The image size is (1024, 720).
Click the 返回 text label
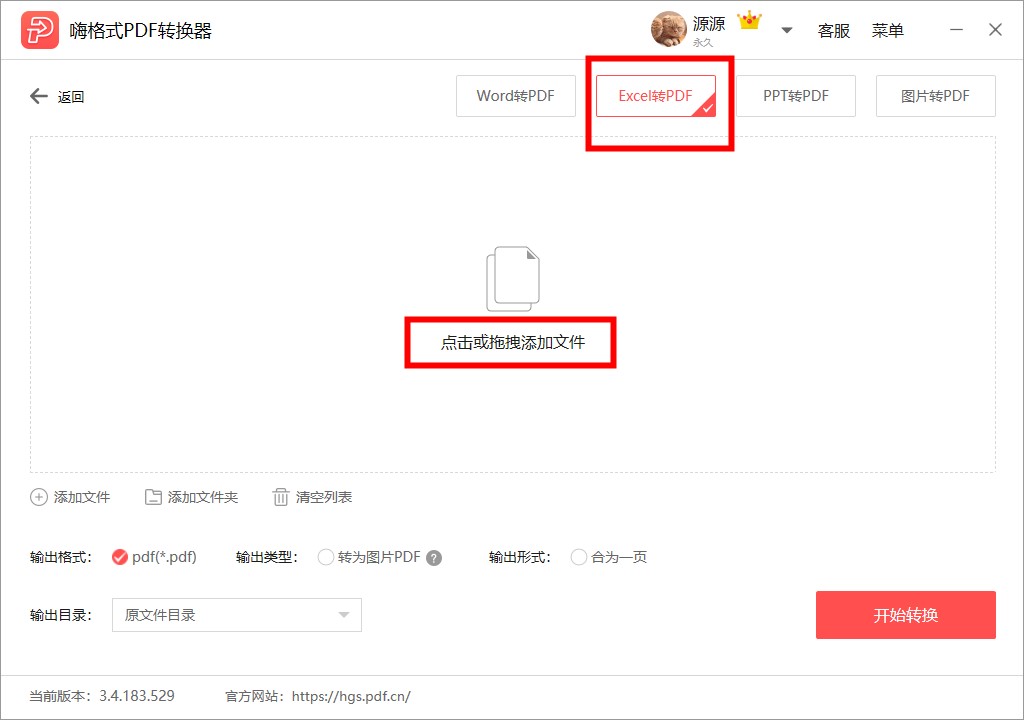pyautogui.click(x=71, y=97)
